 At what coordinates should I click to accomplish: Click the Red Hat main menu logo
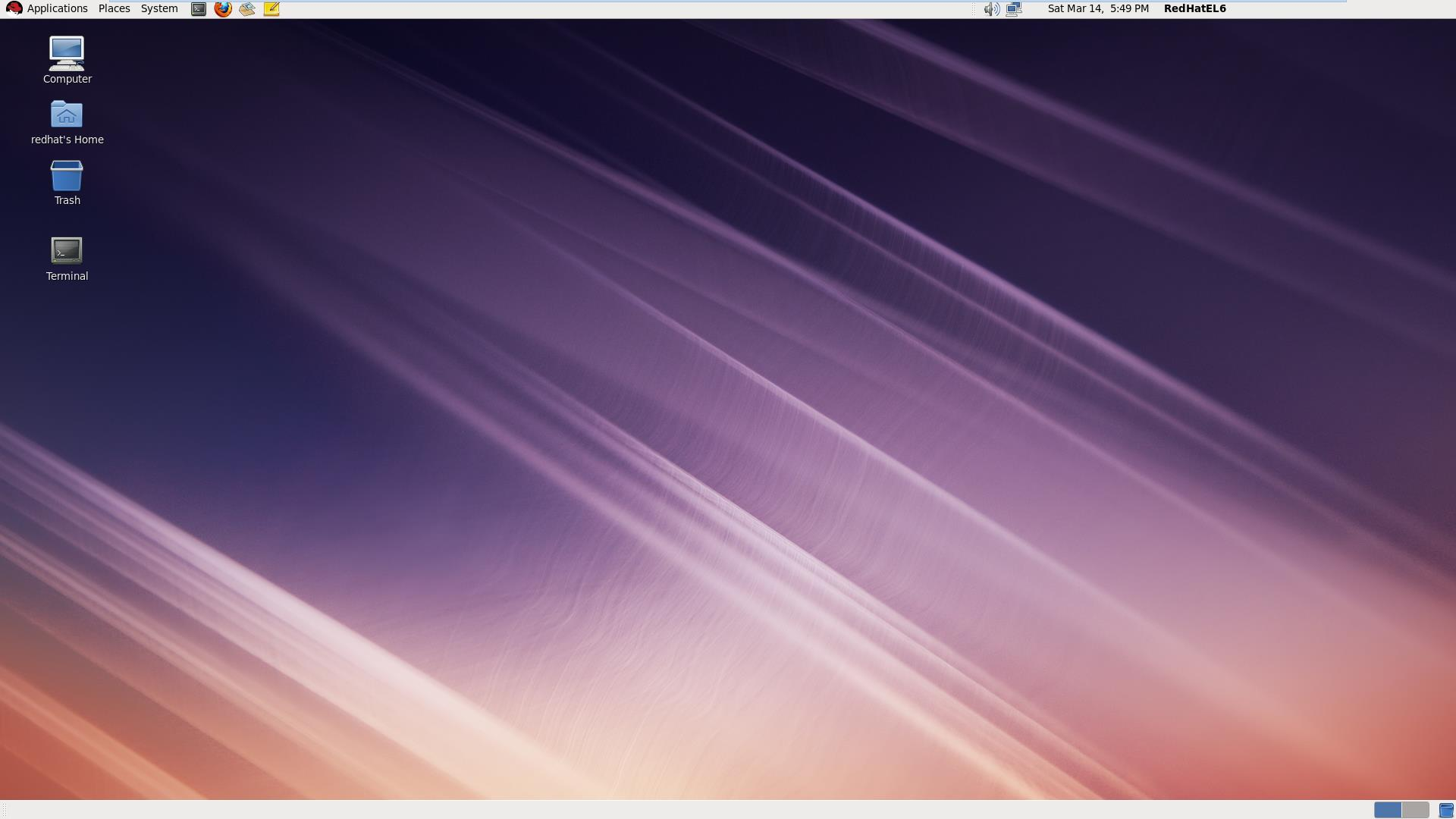[14, 8]
